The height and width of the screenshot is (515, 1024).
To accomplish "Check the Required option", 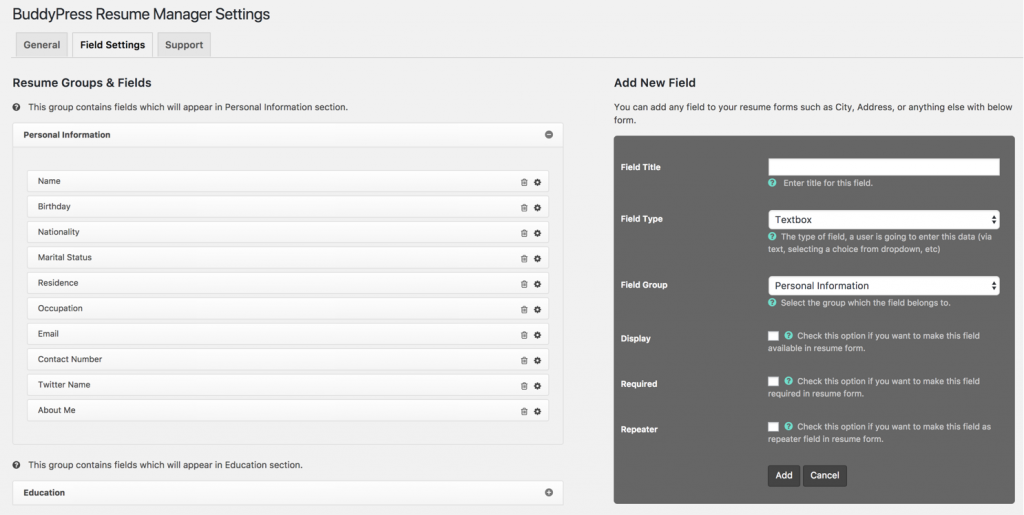I will click(x=773, y=381).
